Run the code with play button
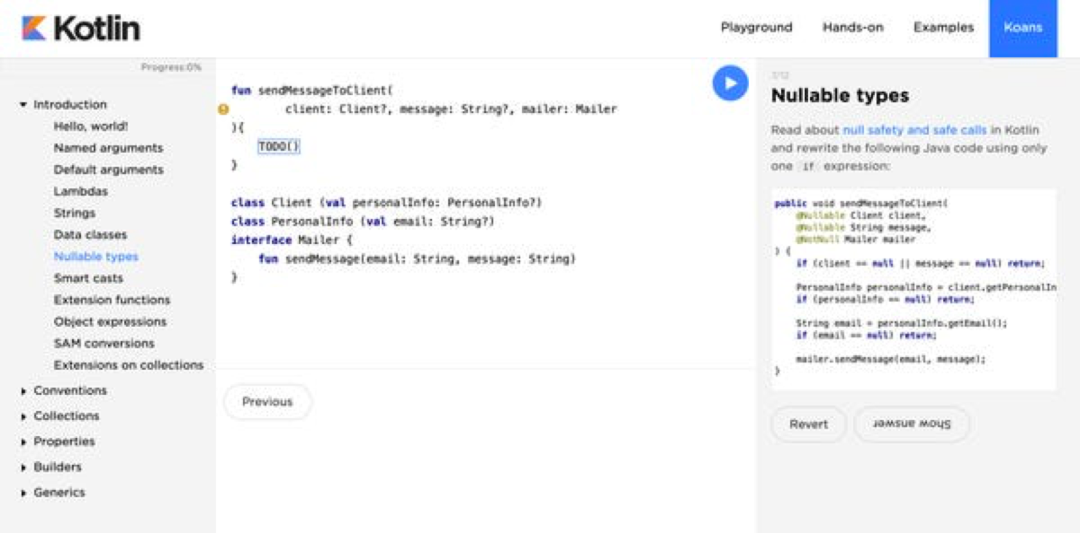Image resolution: width=1080 pixels, height=533 pixels. click(x=730, y=83)
